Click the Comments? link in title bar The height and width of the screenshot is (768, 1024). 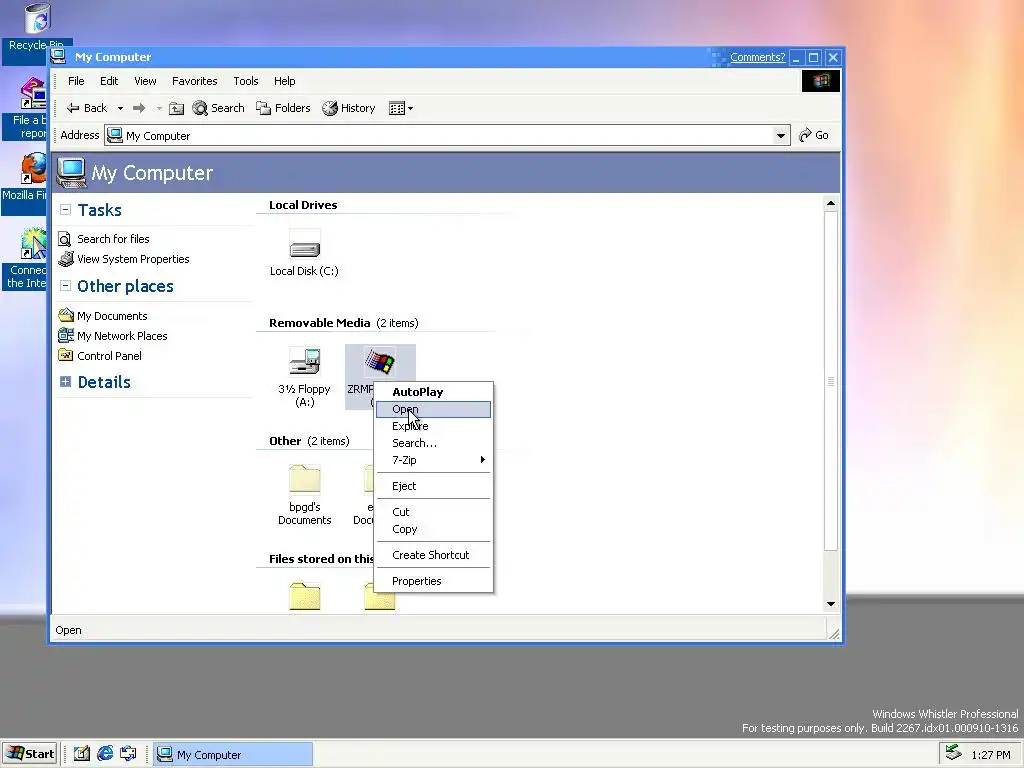tap(758, 57)
